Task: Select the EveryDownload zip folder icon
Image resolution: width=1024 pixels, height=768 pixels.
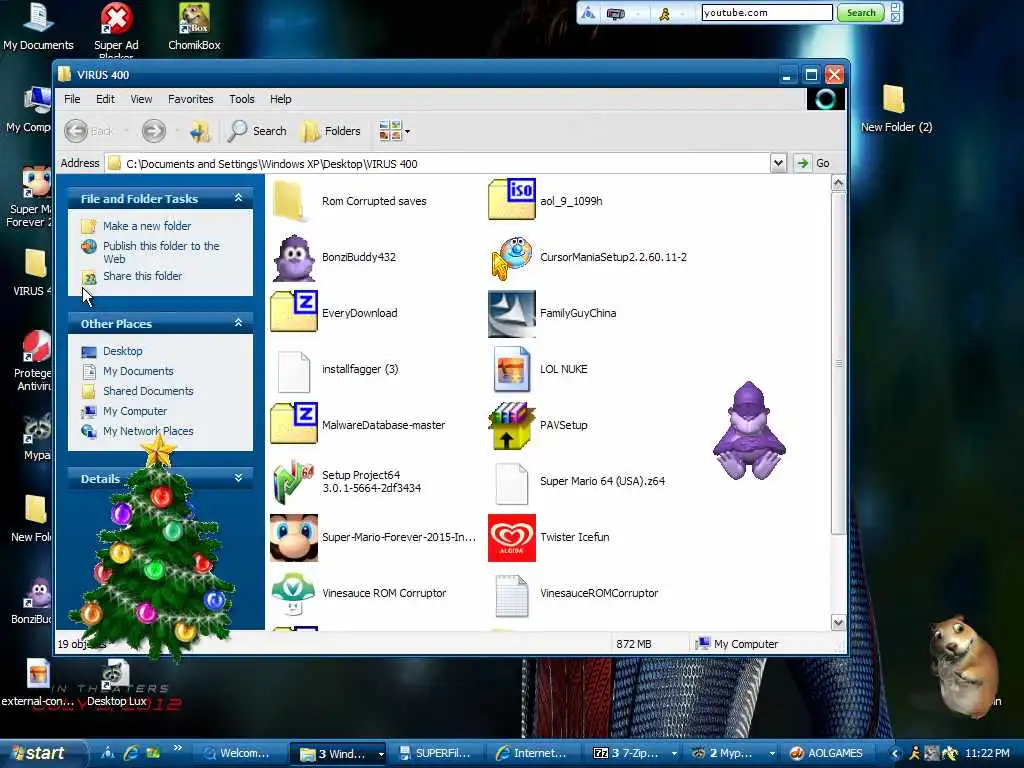Action: (294, 312)
